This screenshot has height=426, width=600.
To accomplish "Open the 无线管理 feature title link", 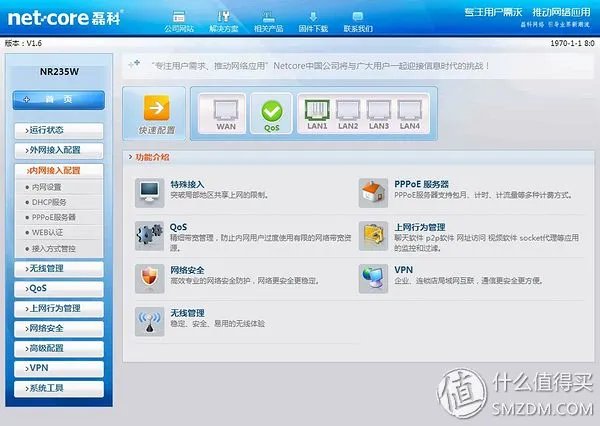I will click(x=188, y=313).
